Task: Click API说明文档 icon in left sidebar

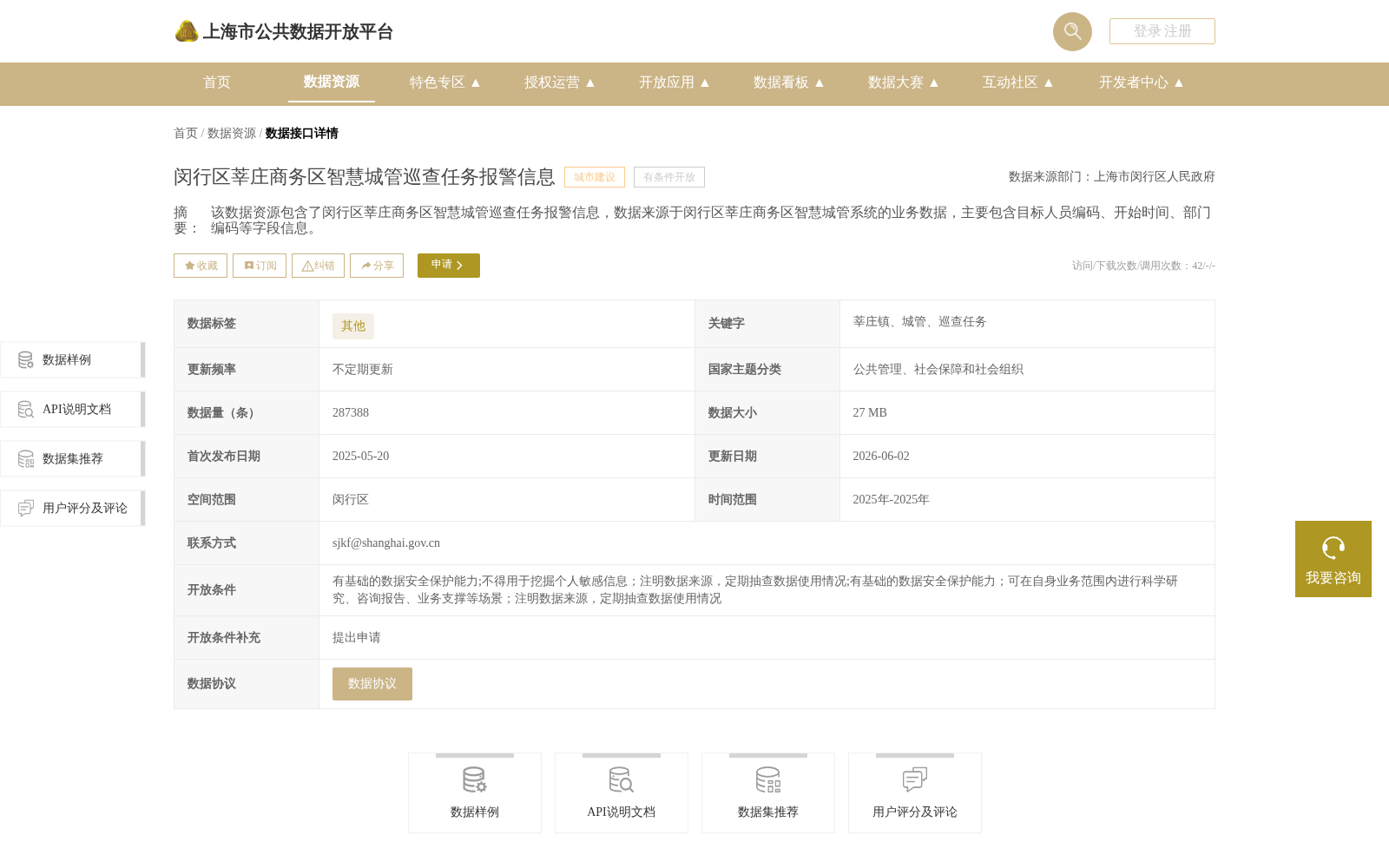Action: tap(26, 410)
